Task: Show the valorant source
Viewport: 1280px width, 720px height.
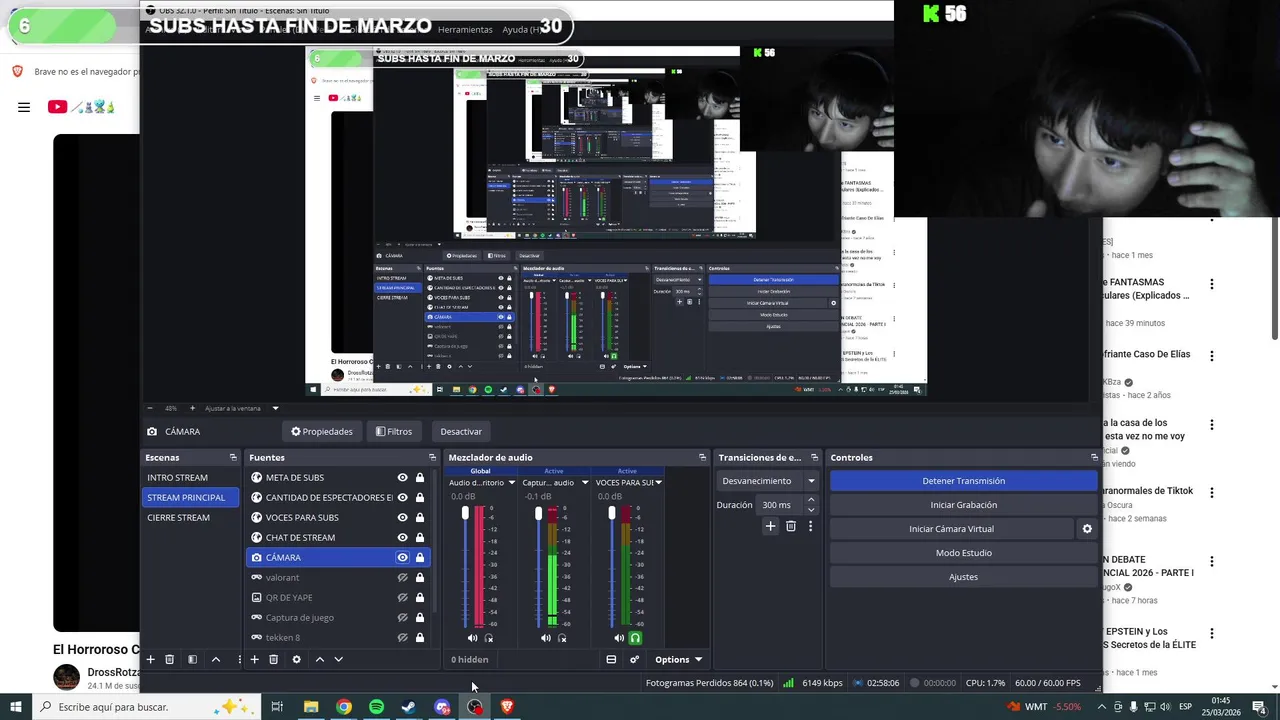Action: pyautogui.click(x=402, y=578)
